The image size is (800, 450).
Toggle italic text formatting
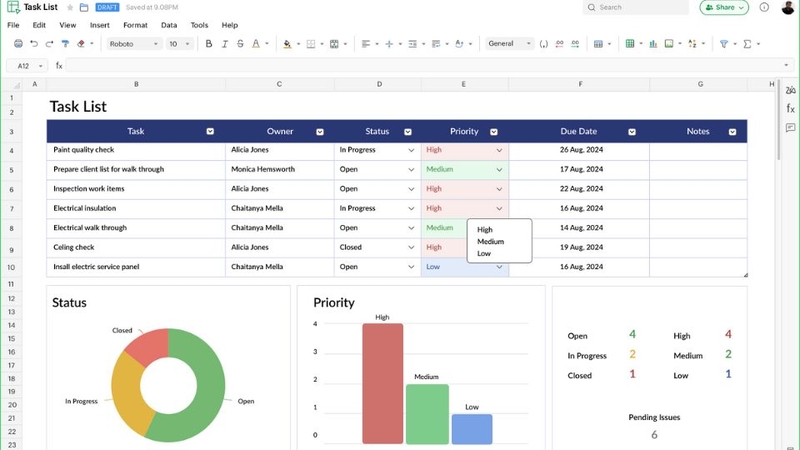click(224, 44)
